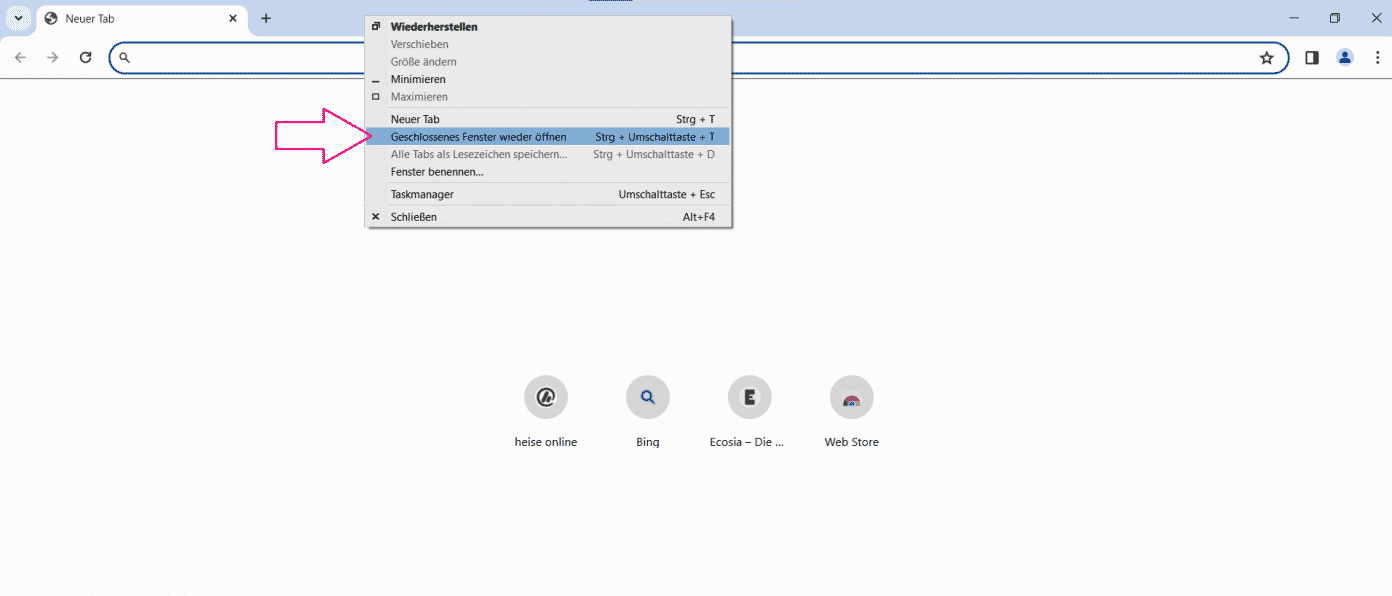Open the tab search chevron

(x=17, y=17)
